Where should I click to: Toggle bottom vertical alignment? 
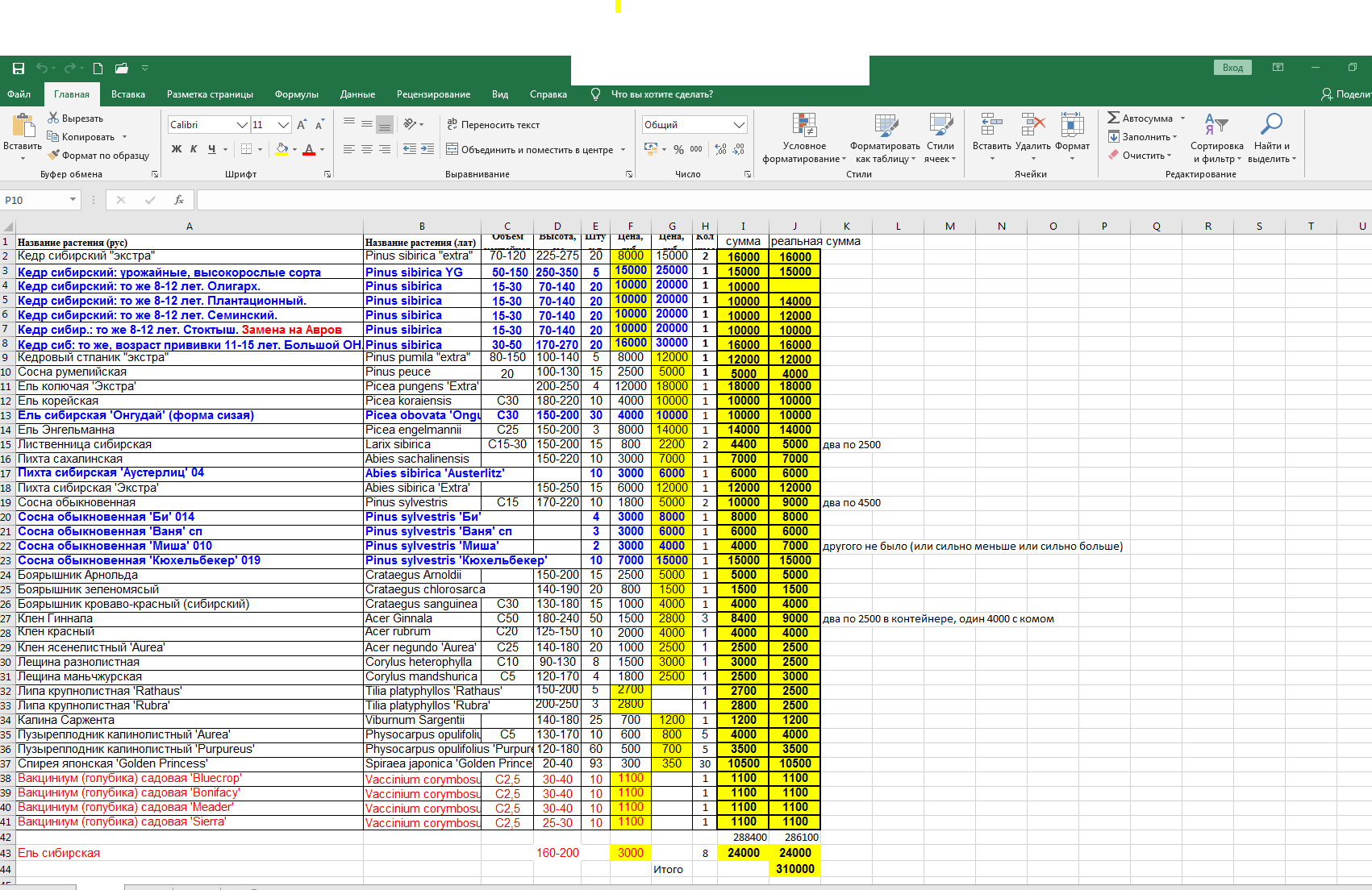[x=385, y=124]
